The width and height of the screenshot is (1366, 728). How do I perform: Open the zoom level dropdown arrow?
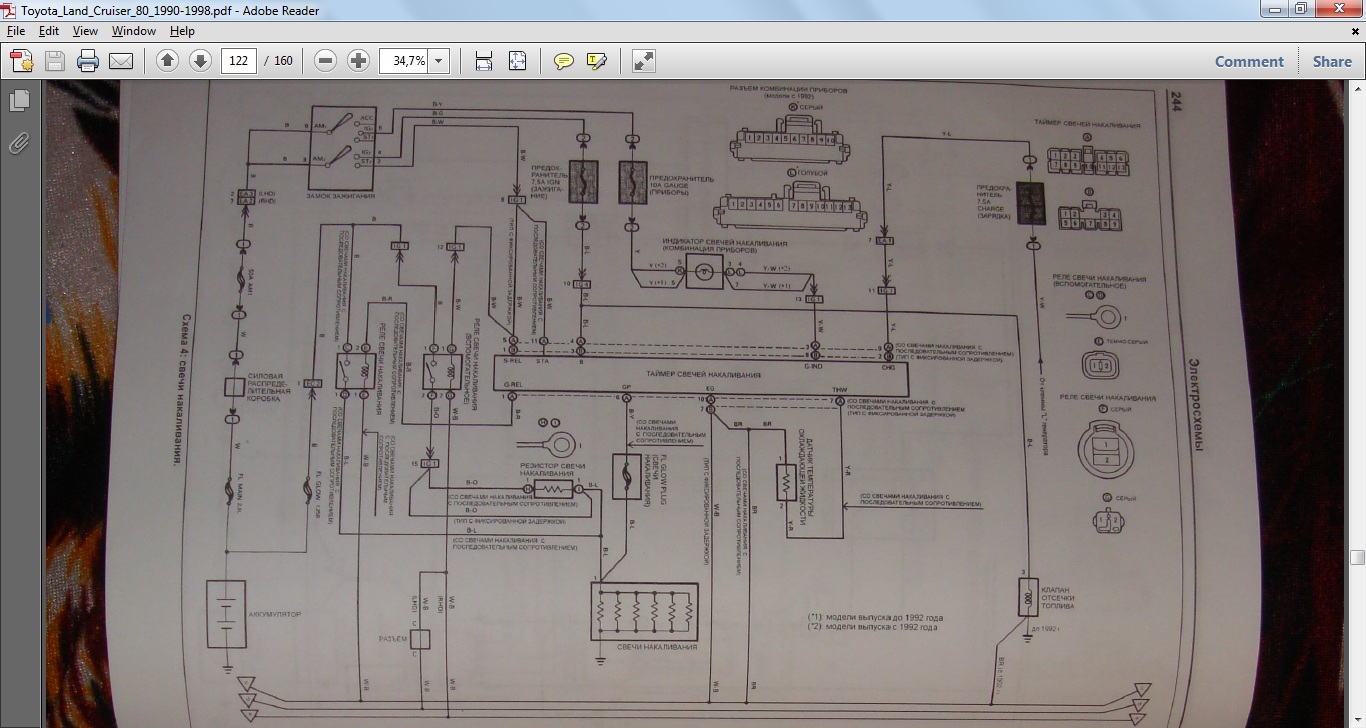438,61
